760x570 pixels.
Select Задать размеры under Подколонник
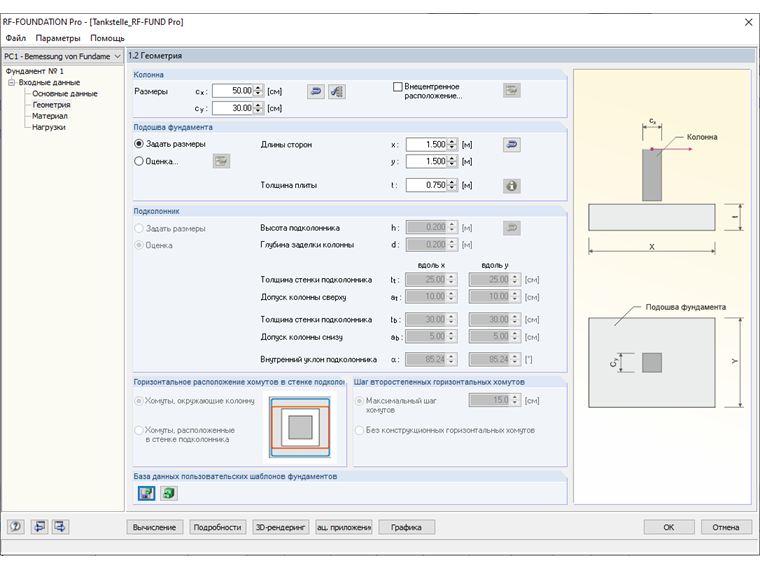click(139, 228)
